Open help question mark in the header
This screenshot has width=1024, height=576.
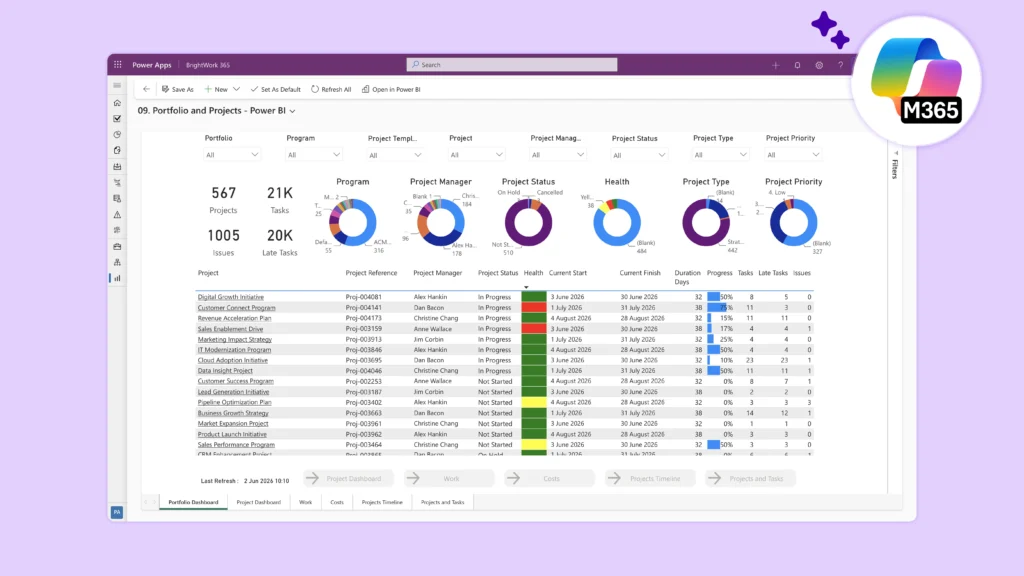[x=840, y=65]
